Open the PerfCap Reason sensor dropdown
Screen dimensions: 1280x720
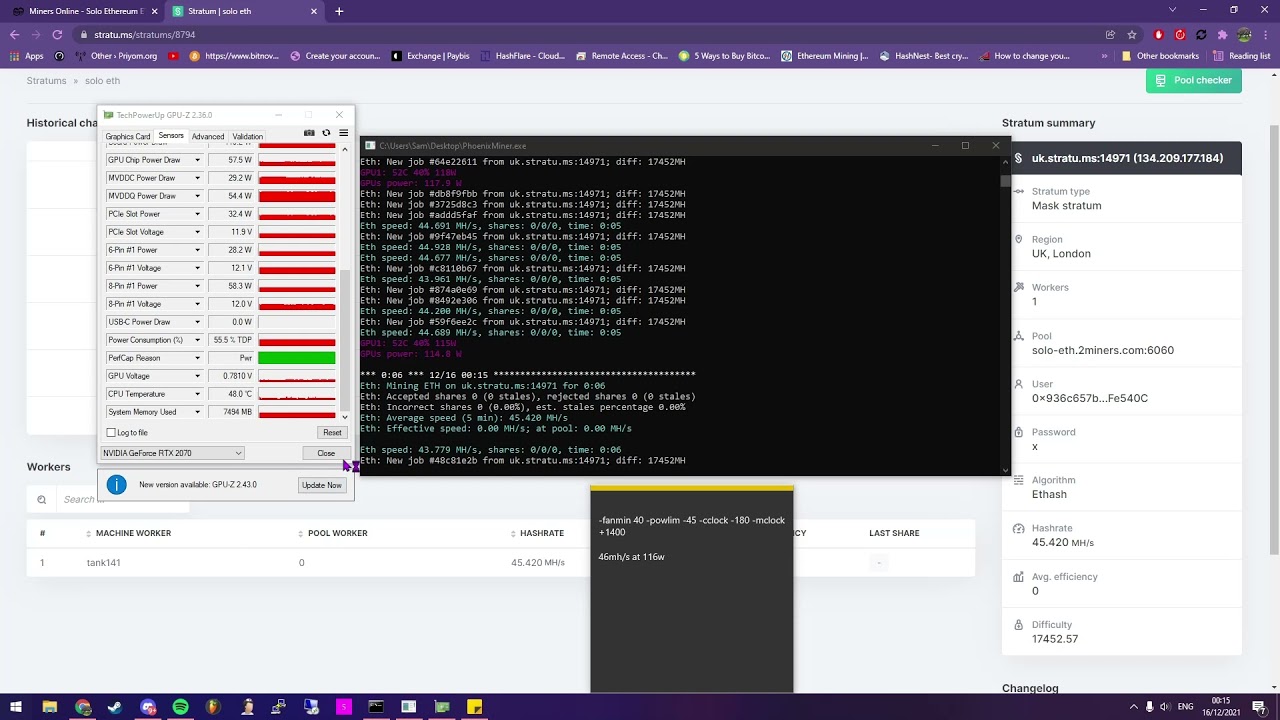[x=197, y=358]
